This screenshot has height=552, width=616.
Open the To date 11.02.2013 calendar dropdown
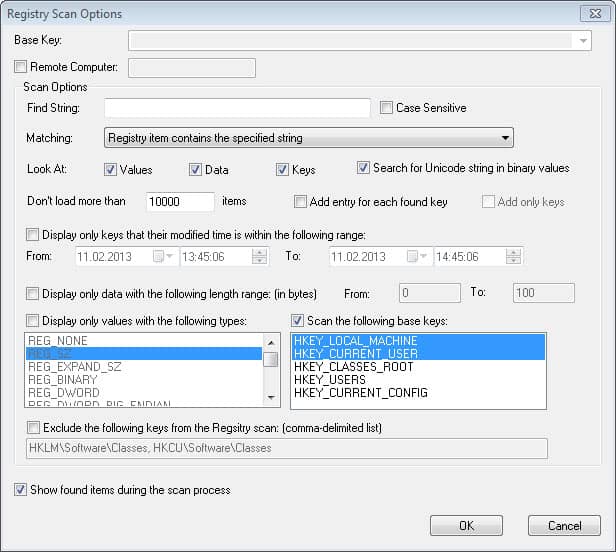(x=417, y=257)
